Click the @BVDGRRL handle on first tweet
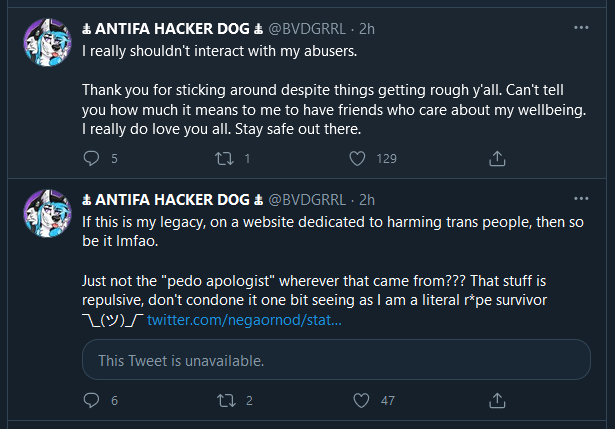The width and height of the screenshot is (615, 429). 307,29
